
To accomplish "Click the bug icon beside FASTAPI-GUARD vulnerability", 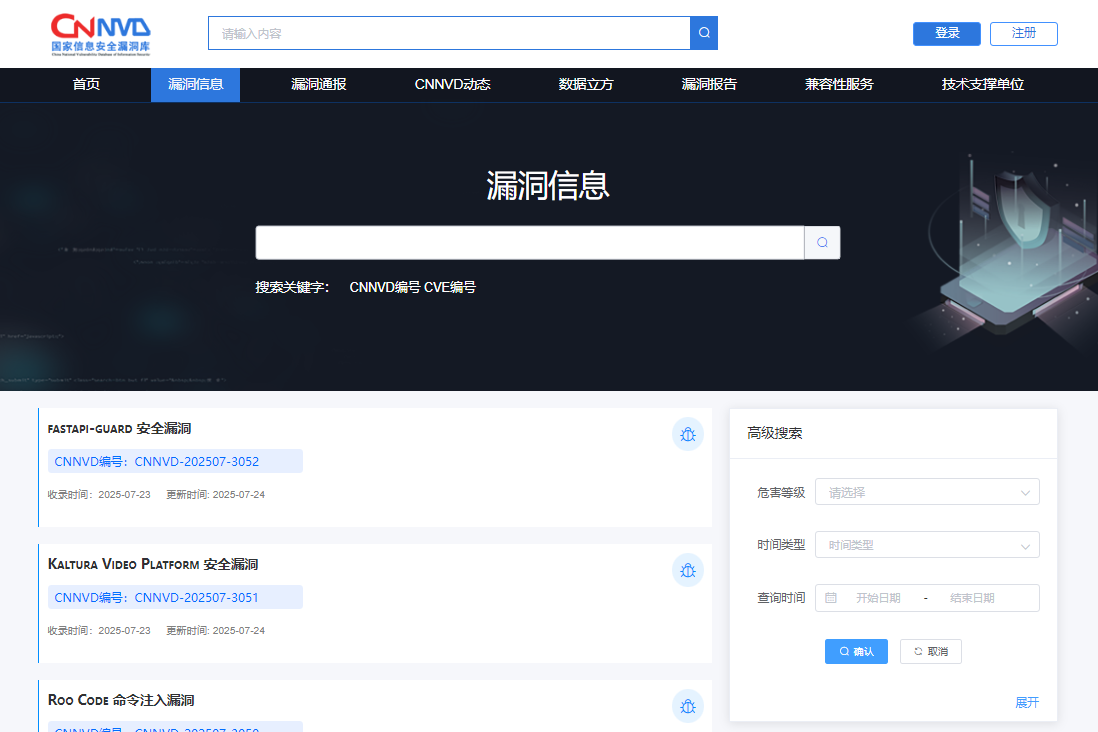I will pyautogui.click(x=687, y=434).
